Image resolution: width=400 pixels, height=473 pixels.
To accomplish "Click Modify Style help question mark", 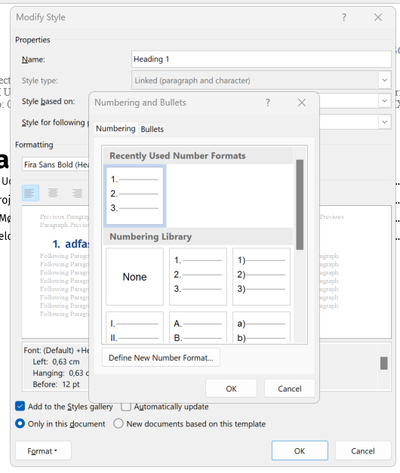I will [344, 17].
